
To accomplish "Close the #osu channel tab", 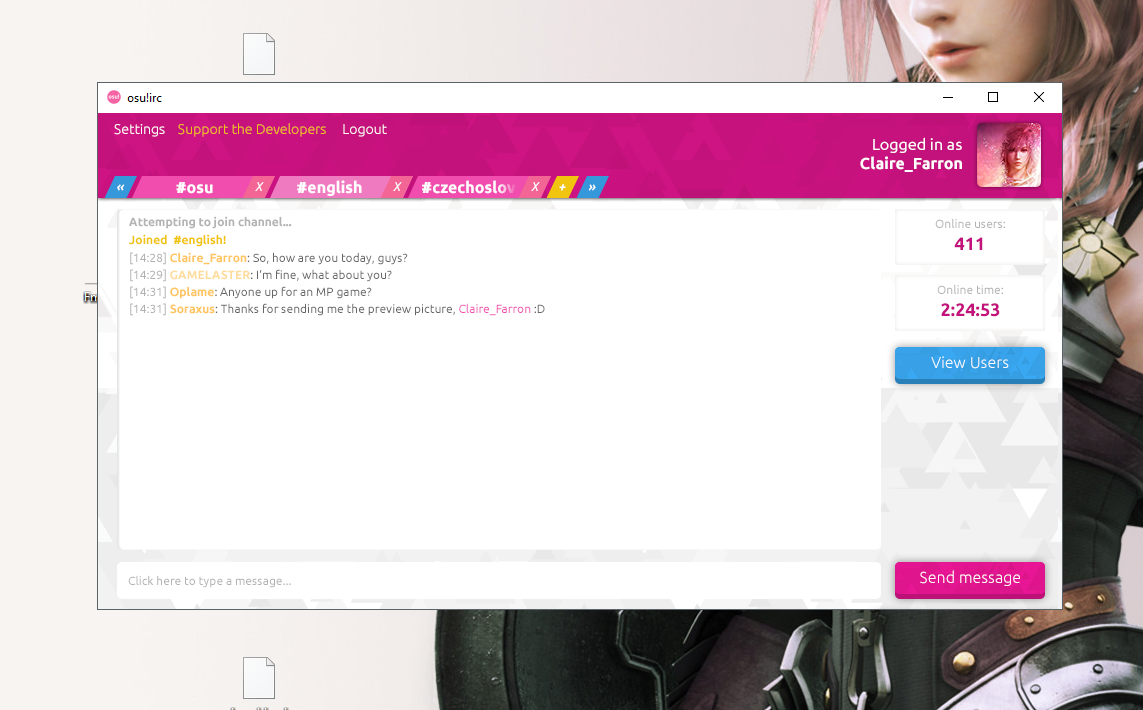I will pos(259,187).
